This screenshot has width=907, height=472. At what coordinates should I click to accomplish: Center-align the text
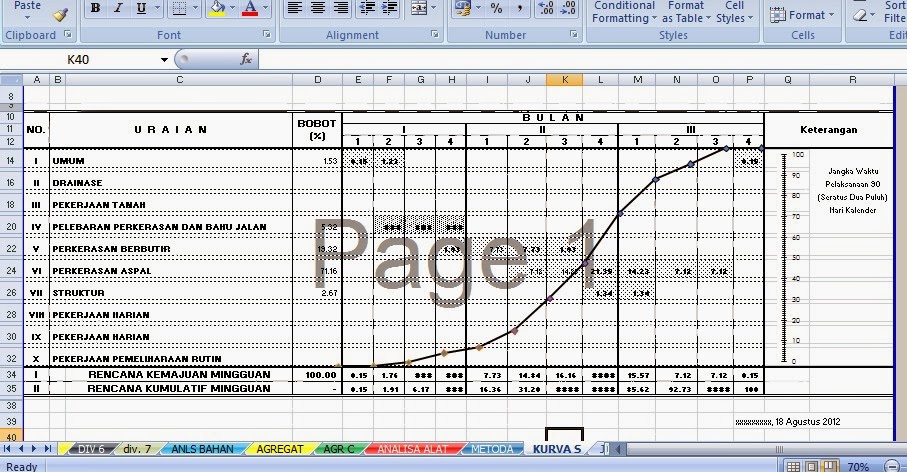pos(318,8)
